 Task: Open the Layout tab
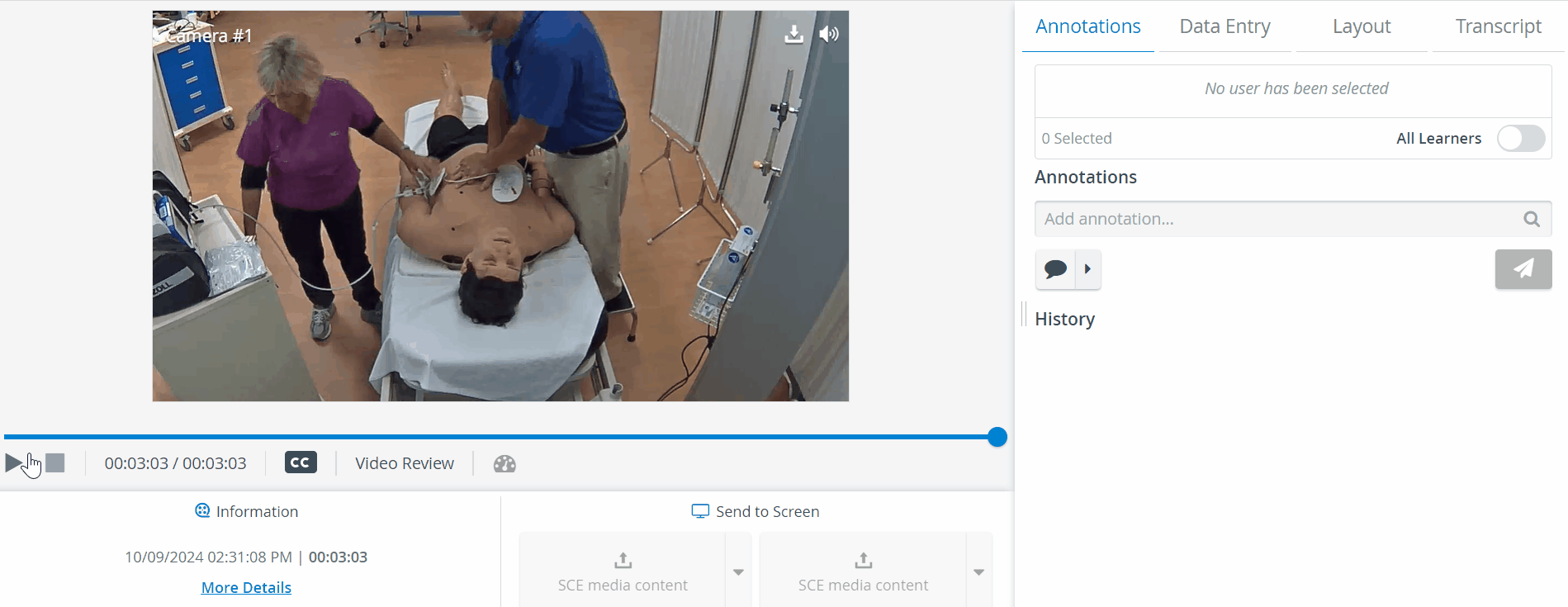1362,26
